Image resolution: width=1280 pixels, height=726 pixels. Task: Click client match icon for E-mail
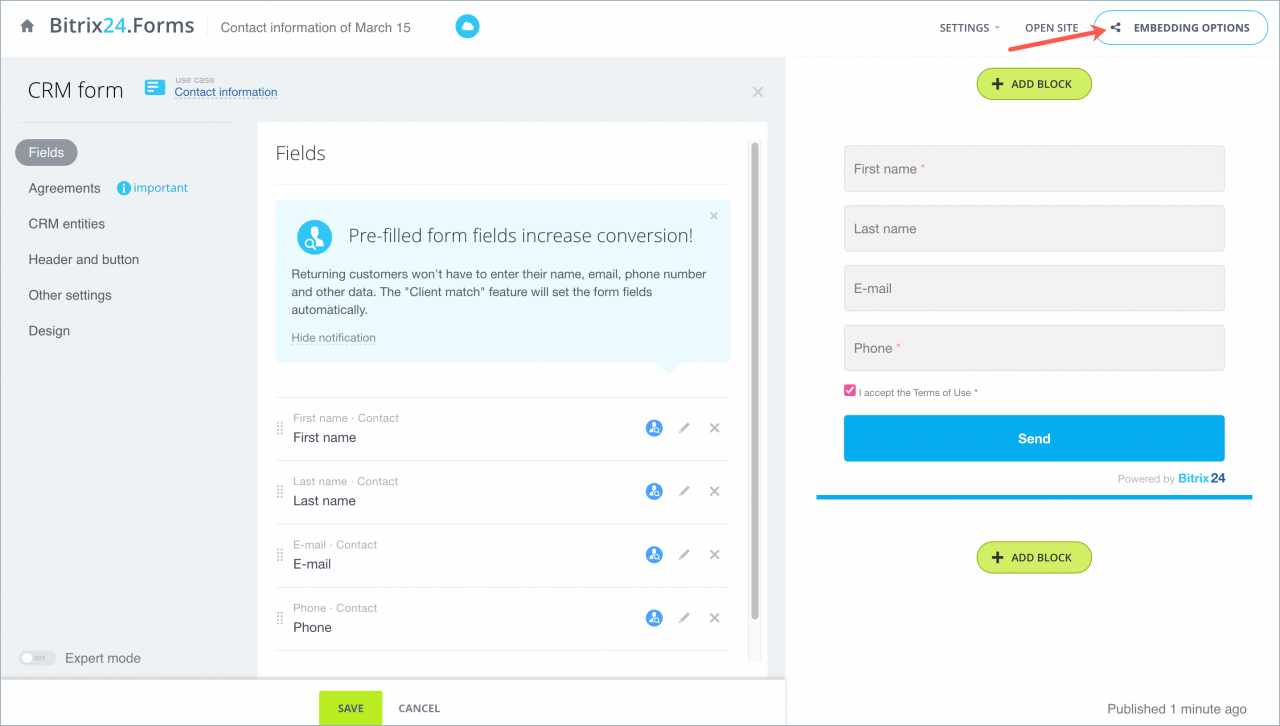(x=654, y=554)
